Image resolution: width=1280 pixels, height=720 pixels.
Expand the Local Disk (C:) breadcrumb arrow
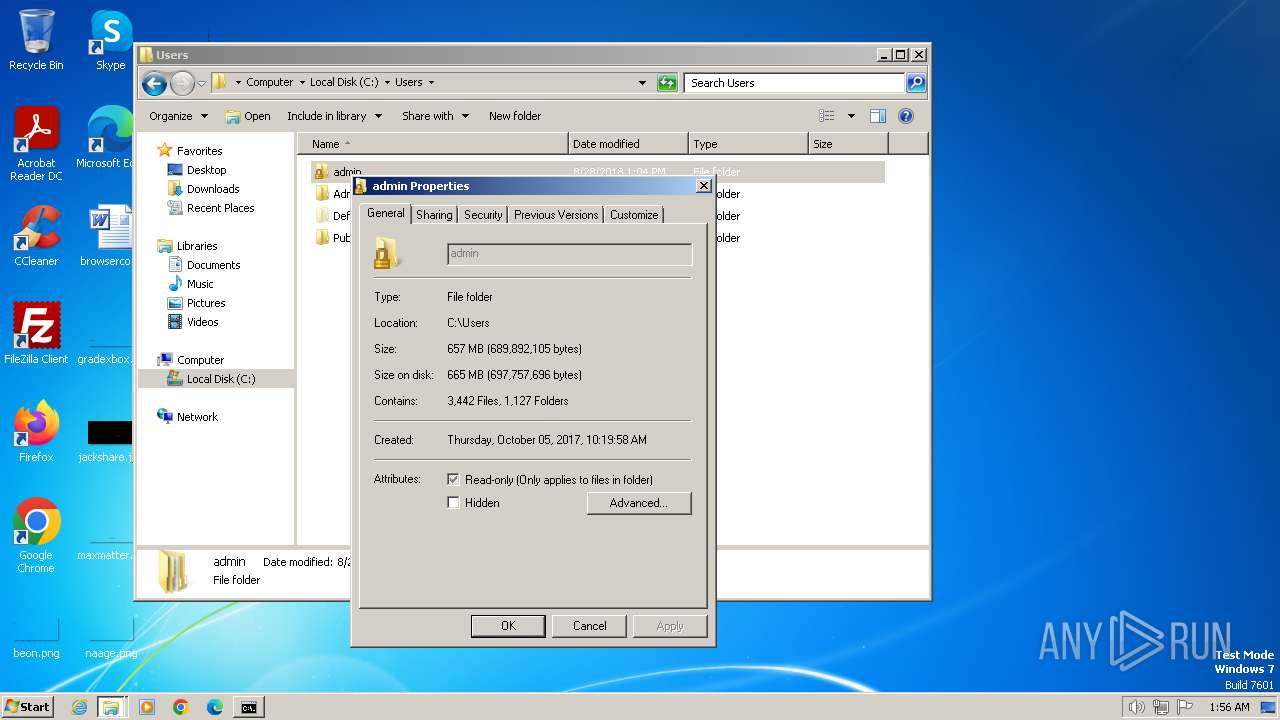pyautogui.click(x=387, y=83)
